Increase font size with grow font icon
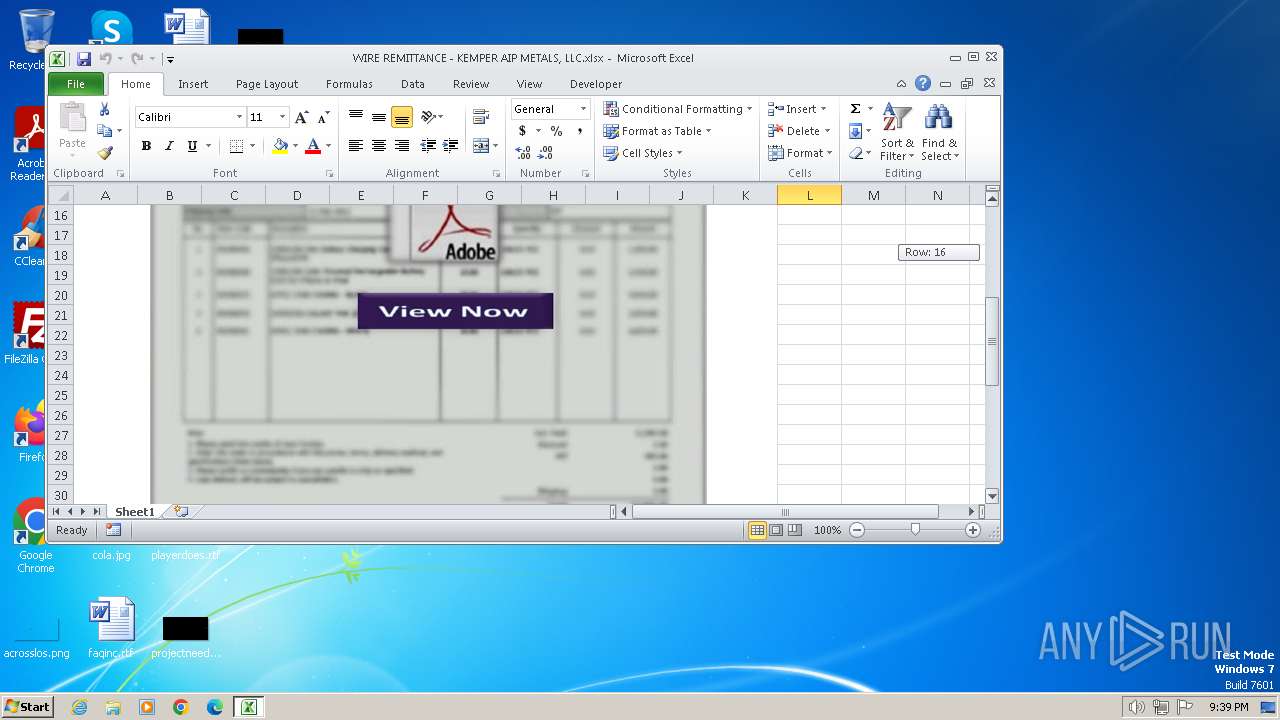 pos(302,117)
